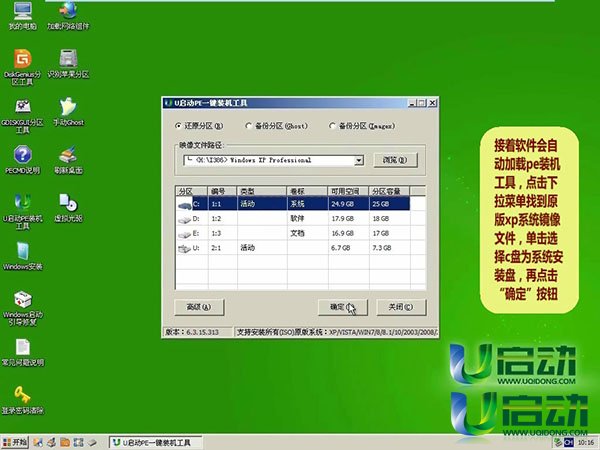Click the first quick launch taskbar icon
Viewport: 600px width, 450px height.
38,443
